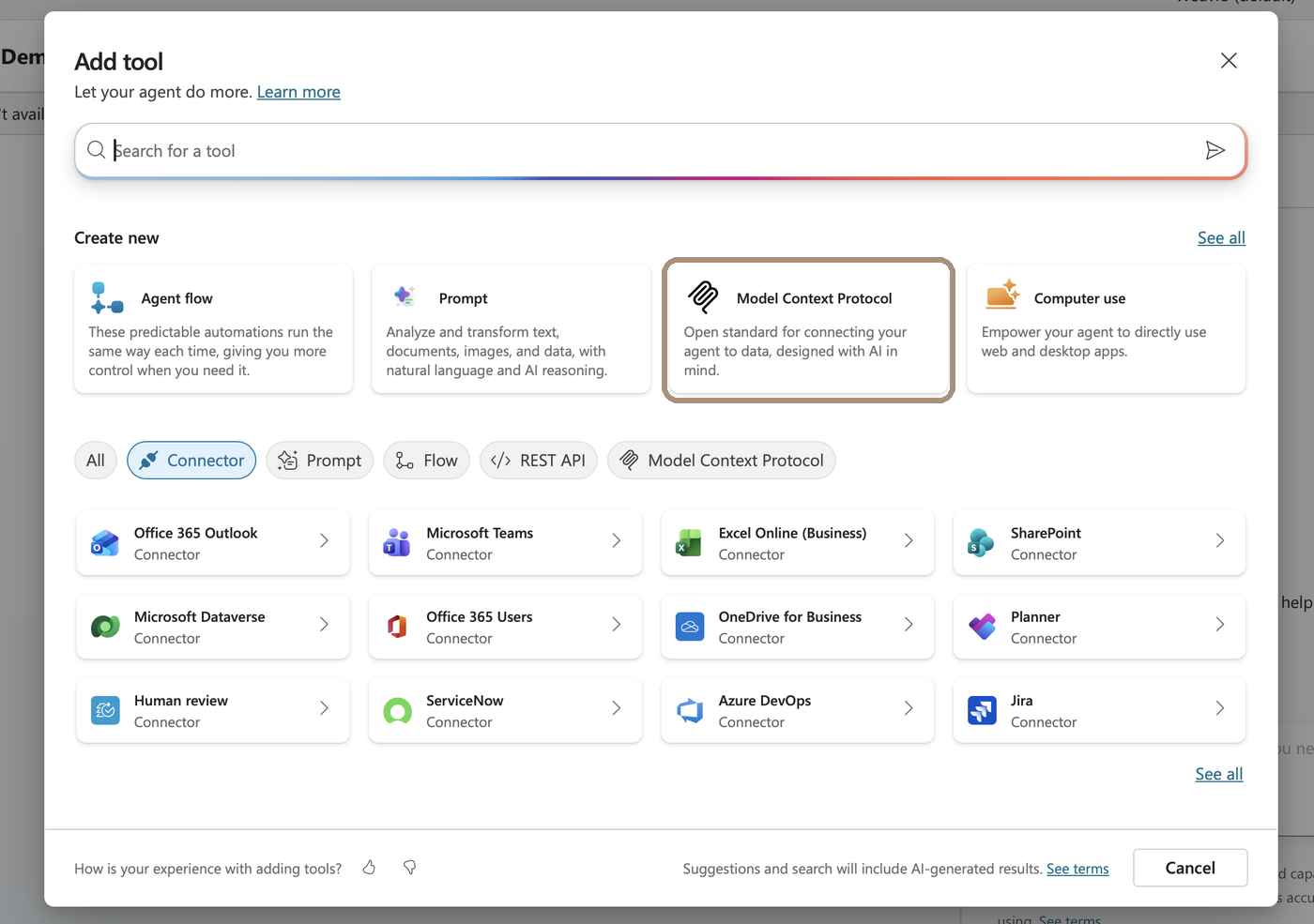Click the Jira connector icon

tap(982, 711)
